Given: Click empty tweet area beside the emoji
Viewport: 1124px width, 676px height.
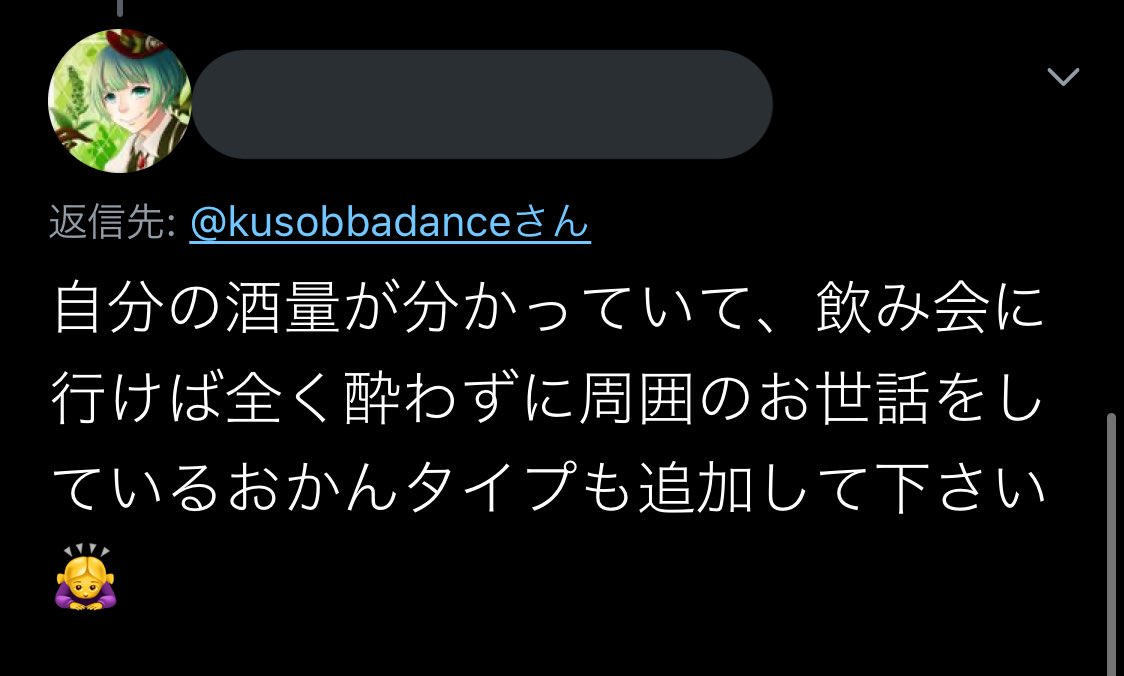Looking at the screenshot, I should (x=573, y=577).
